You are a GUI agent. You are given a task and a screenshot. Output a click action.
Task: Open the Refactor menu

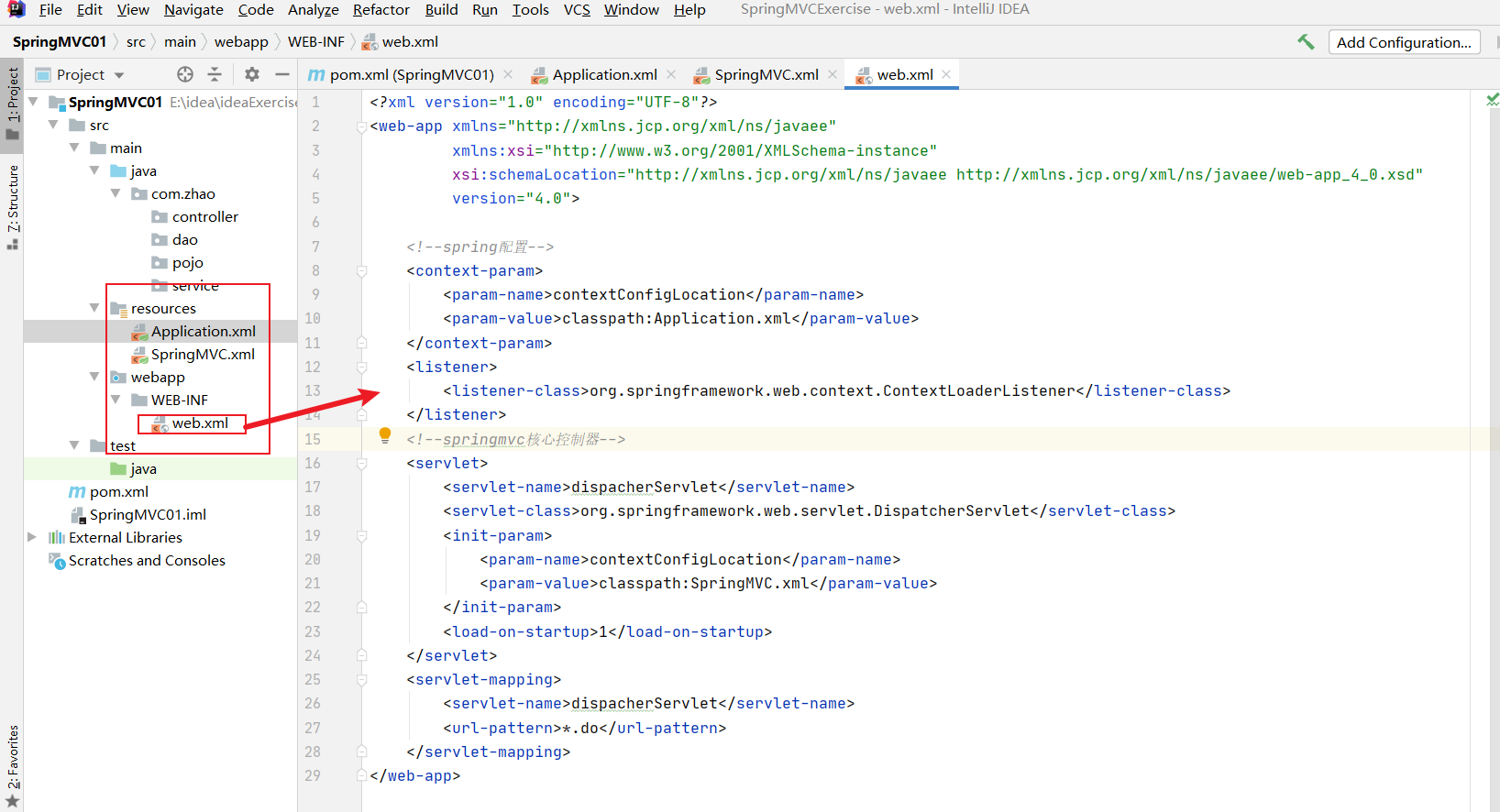coord(381,9)
